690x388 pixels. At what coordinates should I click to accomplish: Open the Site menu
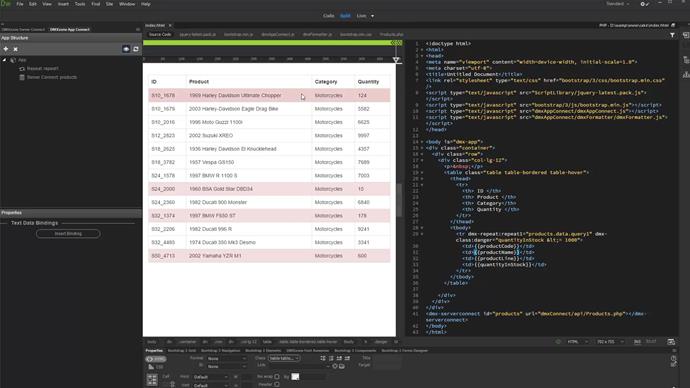109,4
